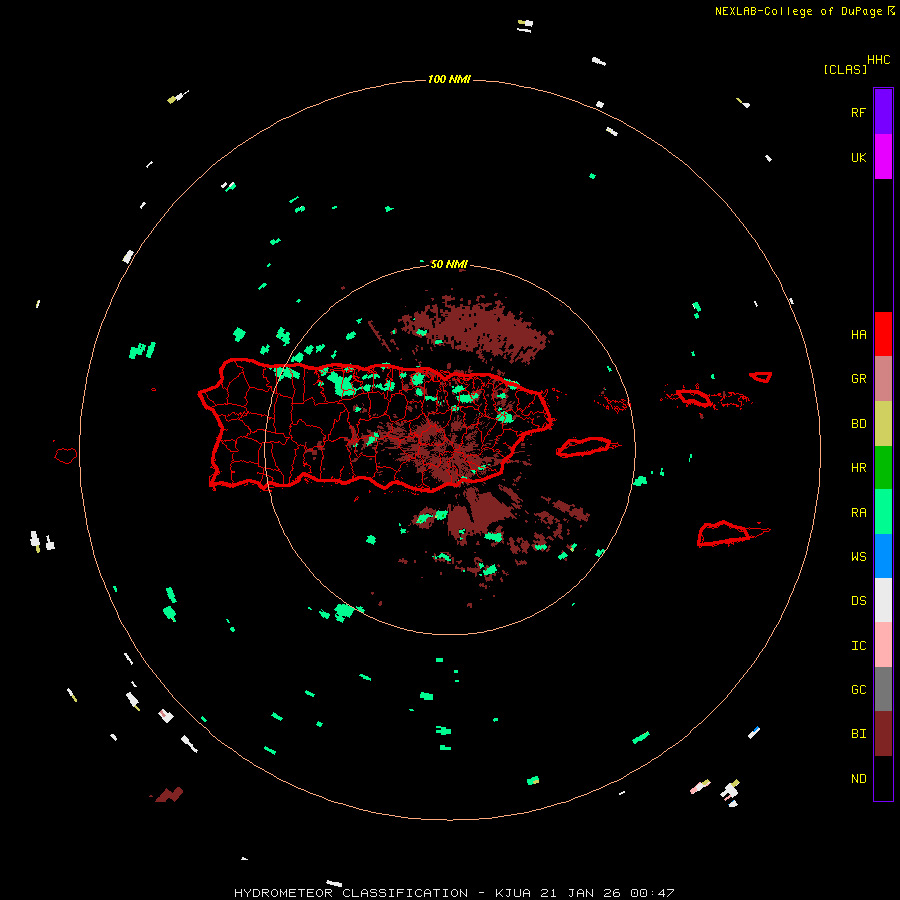Click the WS blue legend swatch
Screen dimensions: 900x900
point(883,556)
